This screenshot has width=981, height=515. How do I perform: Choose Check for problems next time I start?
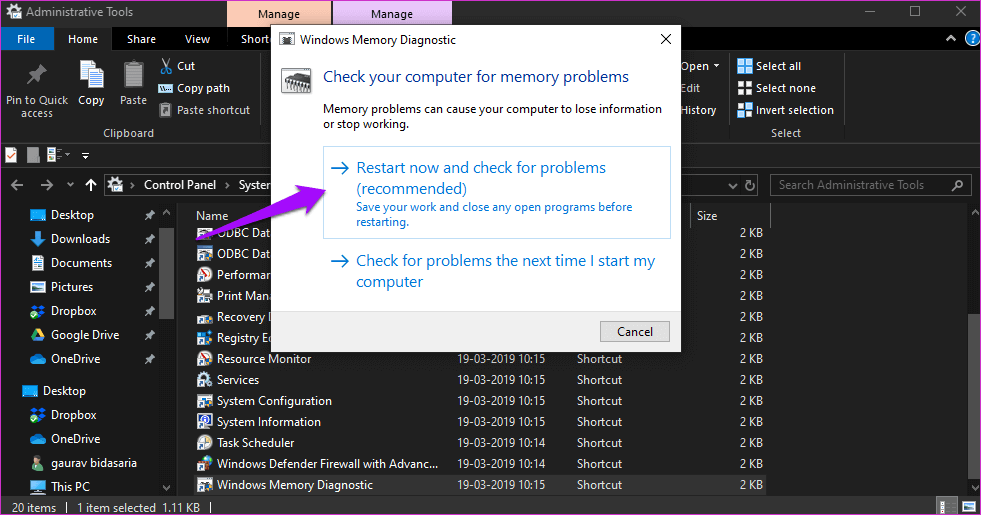click(x=497, y=271)
